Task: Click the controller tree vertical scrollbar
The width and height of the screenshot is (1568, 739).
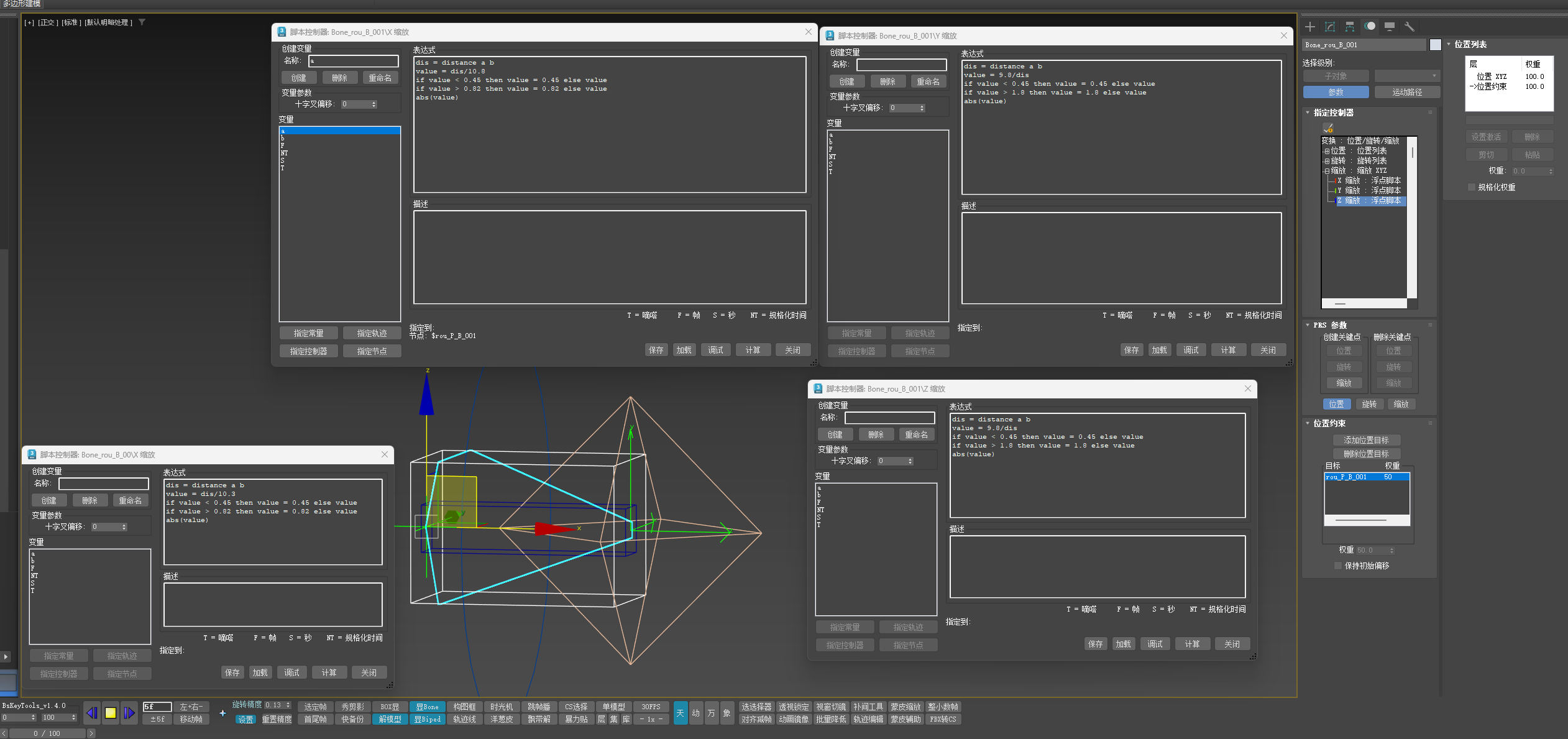Action: click(1412, 218)
